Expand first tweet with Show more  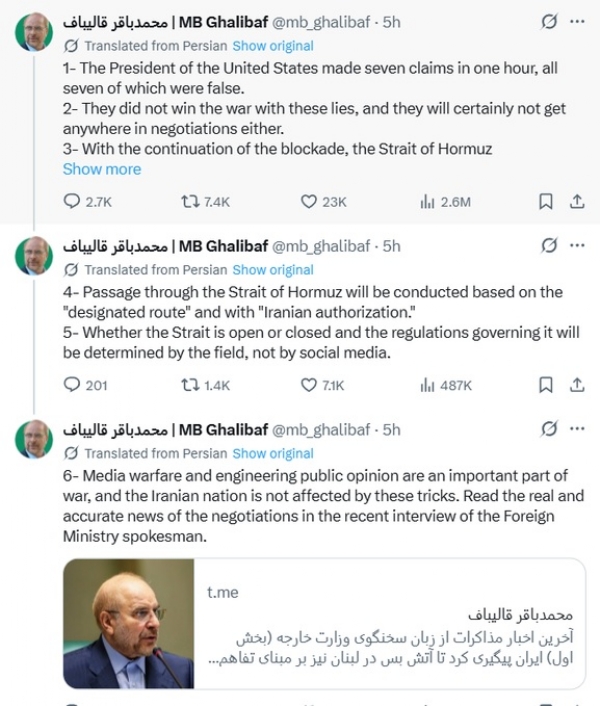point(102,169)
